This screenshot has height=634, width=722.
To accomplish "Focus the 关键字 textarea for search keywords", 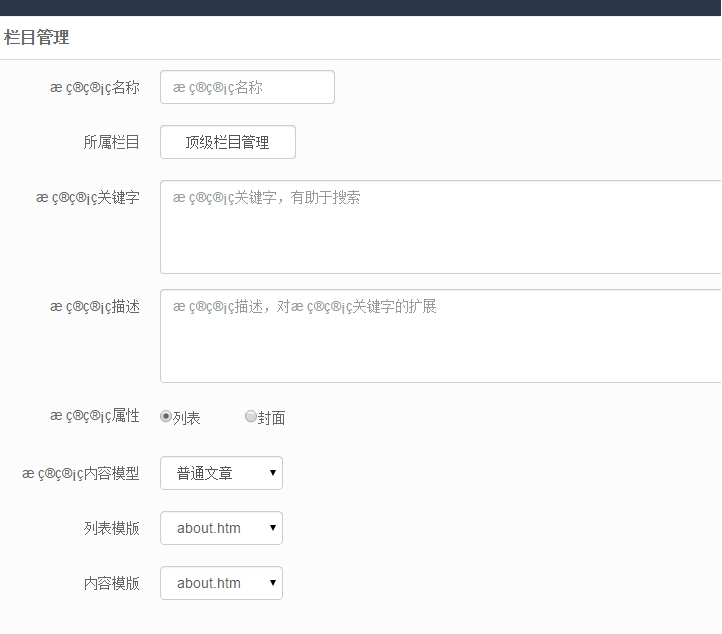I will (440, 227).
